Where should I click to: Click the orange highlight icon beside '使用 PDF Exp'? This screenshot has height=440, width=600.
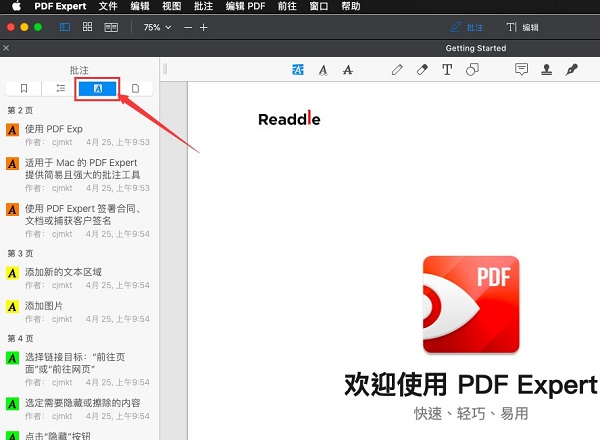point(12,130)
